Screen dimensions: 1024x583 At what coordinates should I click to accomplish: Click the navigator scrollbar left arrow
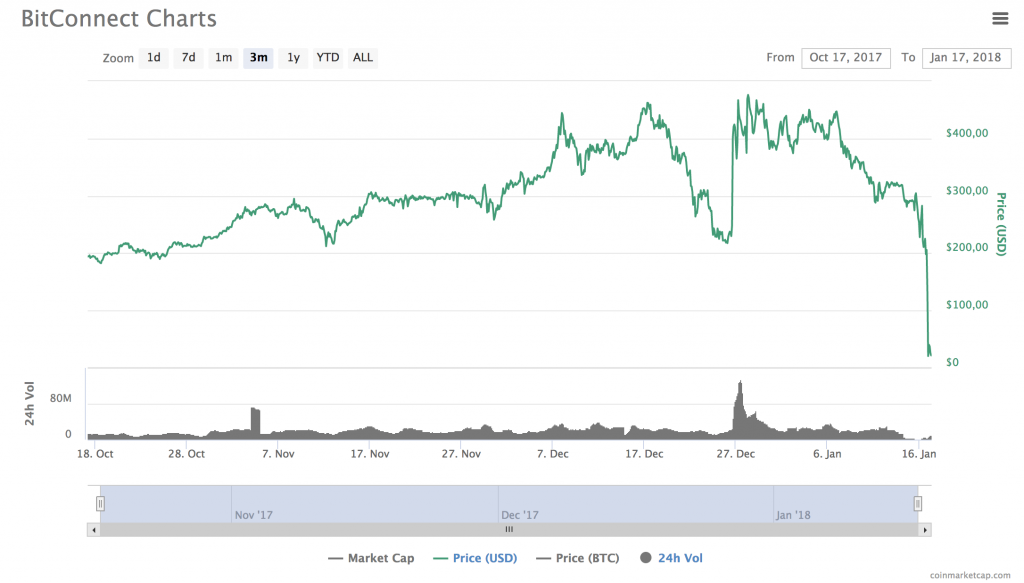point(94,530)
